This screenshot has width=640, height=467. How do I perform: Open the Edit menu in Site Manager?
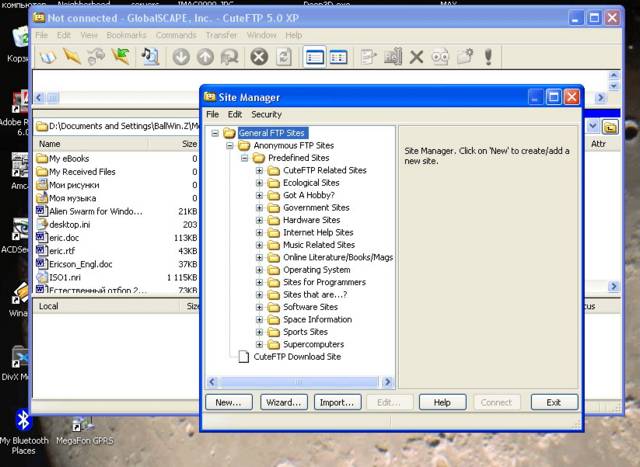click(235, 114)
